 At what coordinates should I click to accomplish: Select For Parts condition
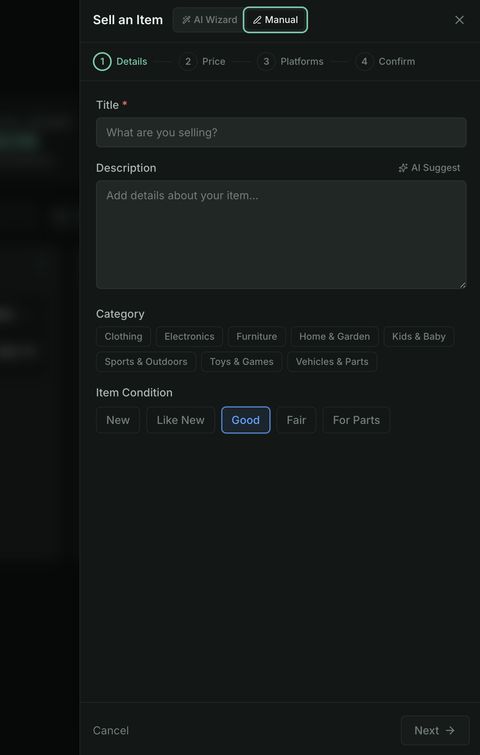click(x=356, y=420)
